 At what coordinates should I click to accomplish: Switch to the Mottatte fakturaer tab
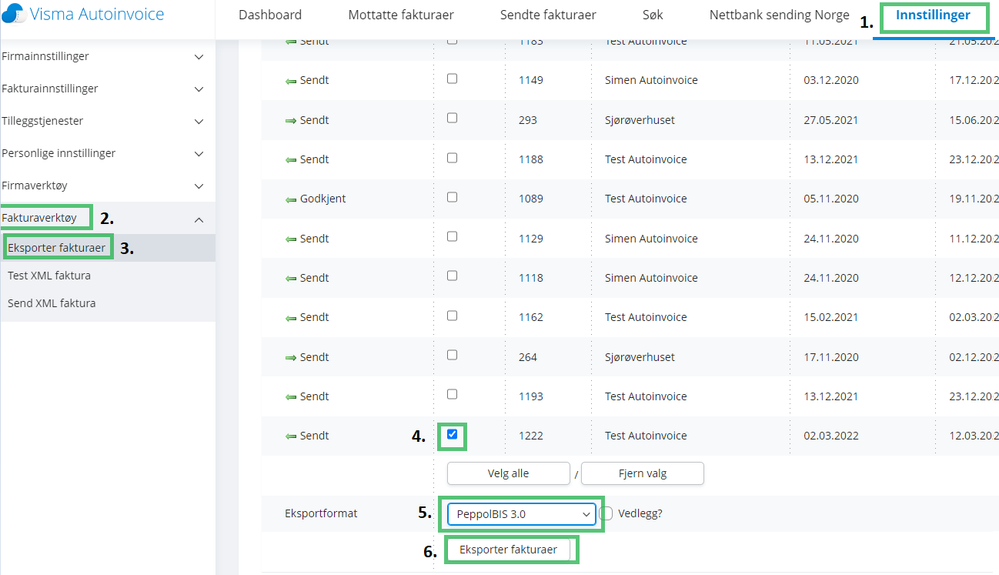click(401, 15)
